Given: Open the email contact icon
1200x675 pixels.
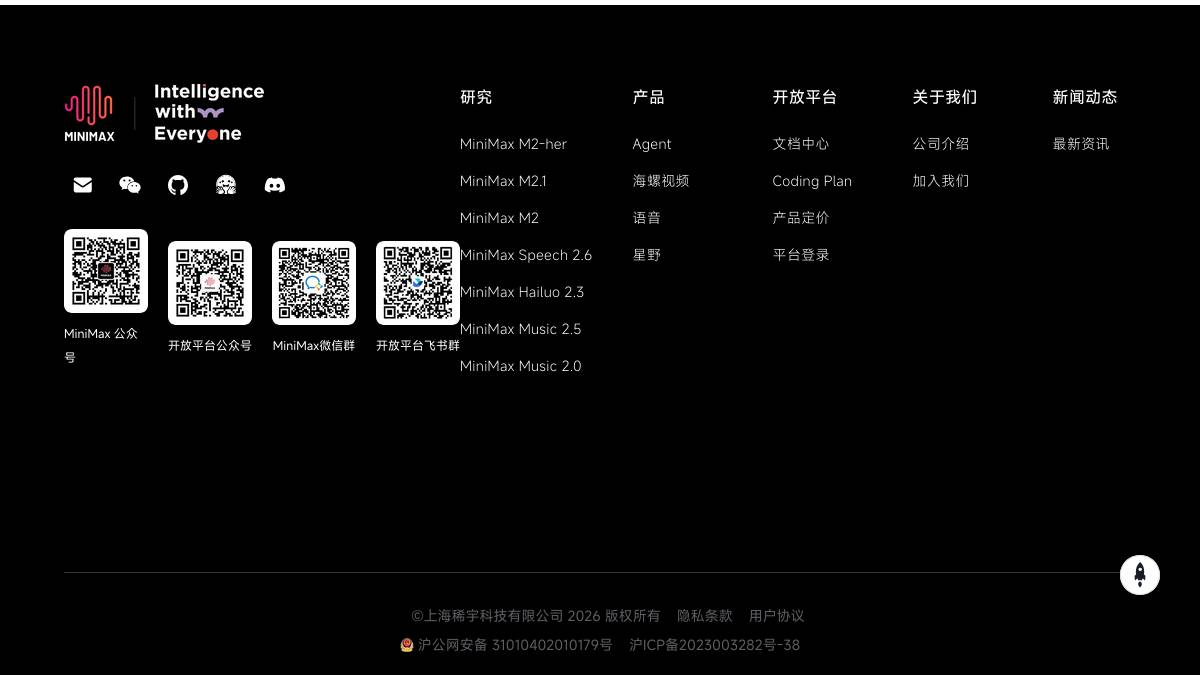Looking at the screenshot, I should tap(82, 185).
